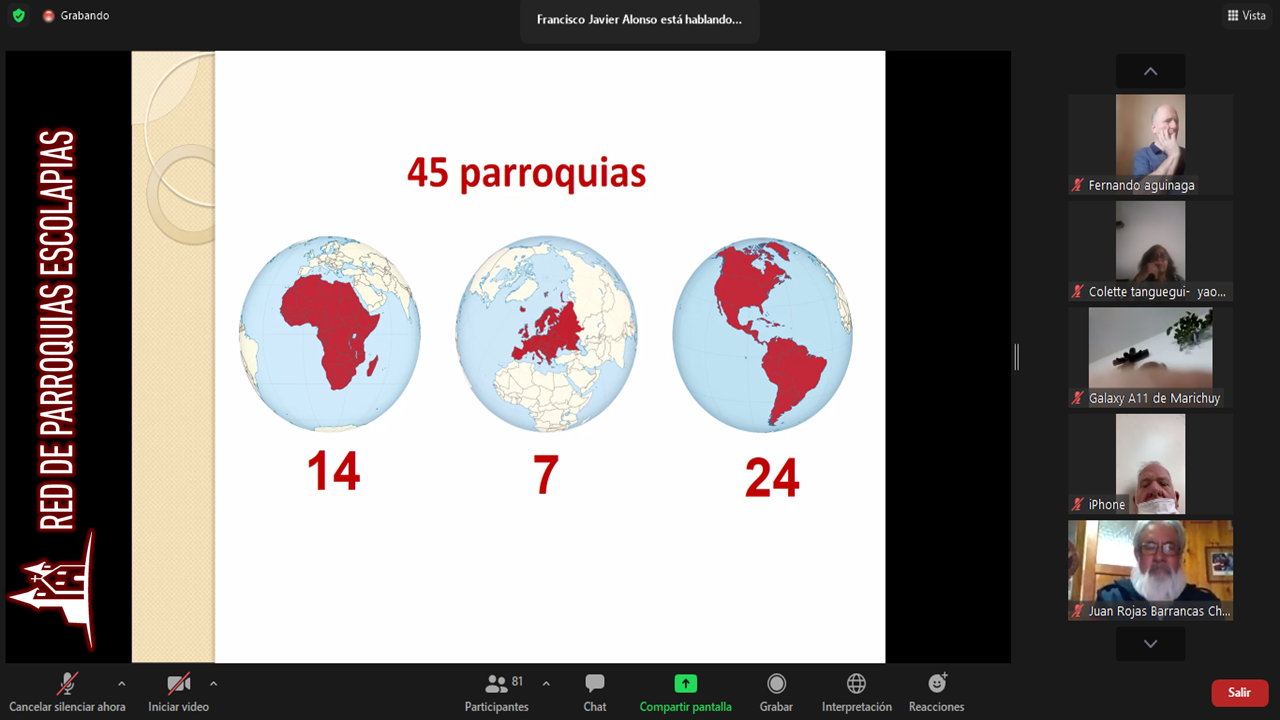Click the Grabar record icon
The image size is (1280, 720).
tap(776, 684)
